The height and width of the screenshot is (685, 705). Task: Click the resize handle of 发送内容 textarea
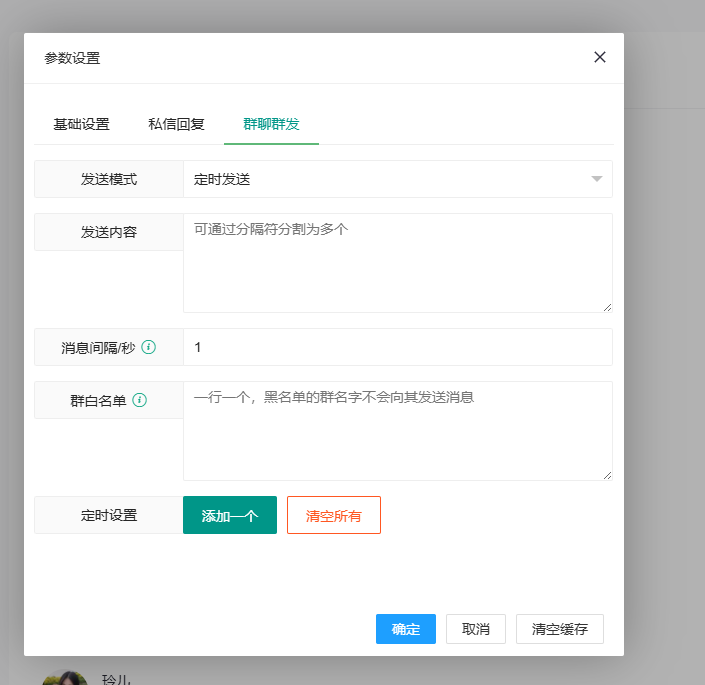606,306
